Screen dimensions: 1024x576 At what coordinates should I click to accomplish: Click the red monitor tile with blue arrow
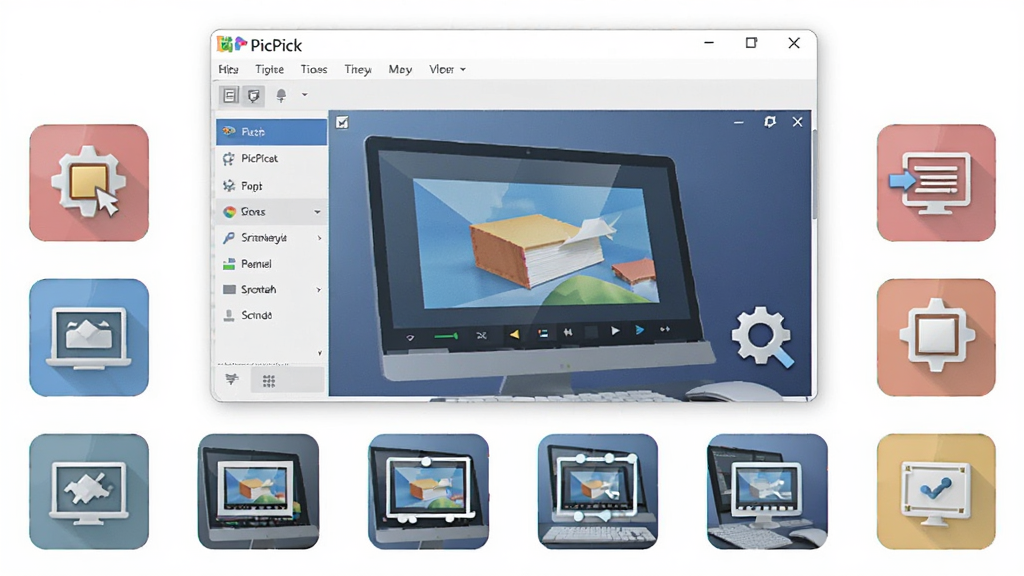(x=936, y=183)
